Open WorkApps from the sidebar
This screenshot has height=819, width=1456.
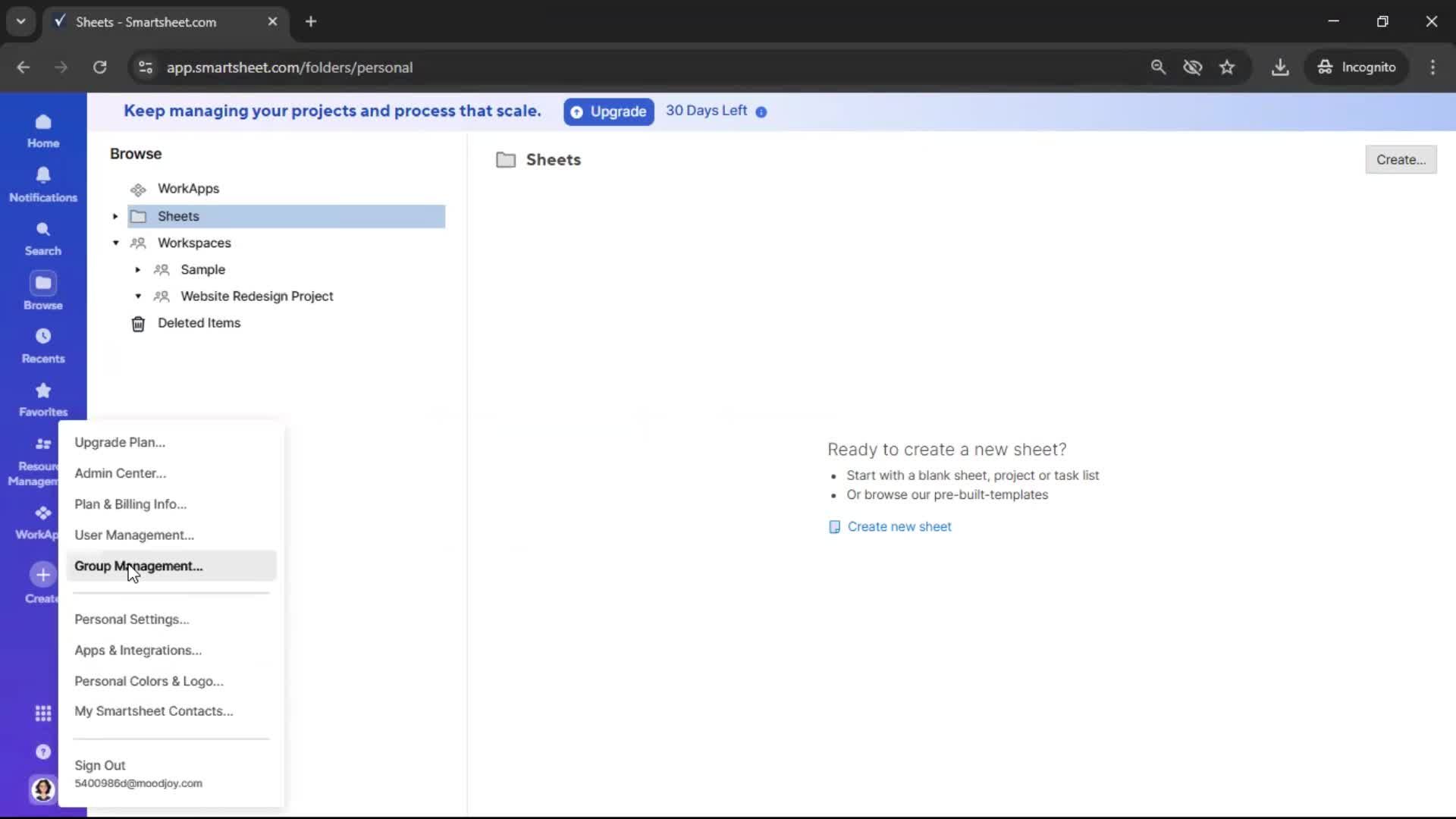coord(42,522)
